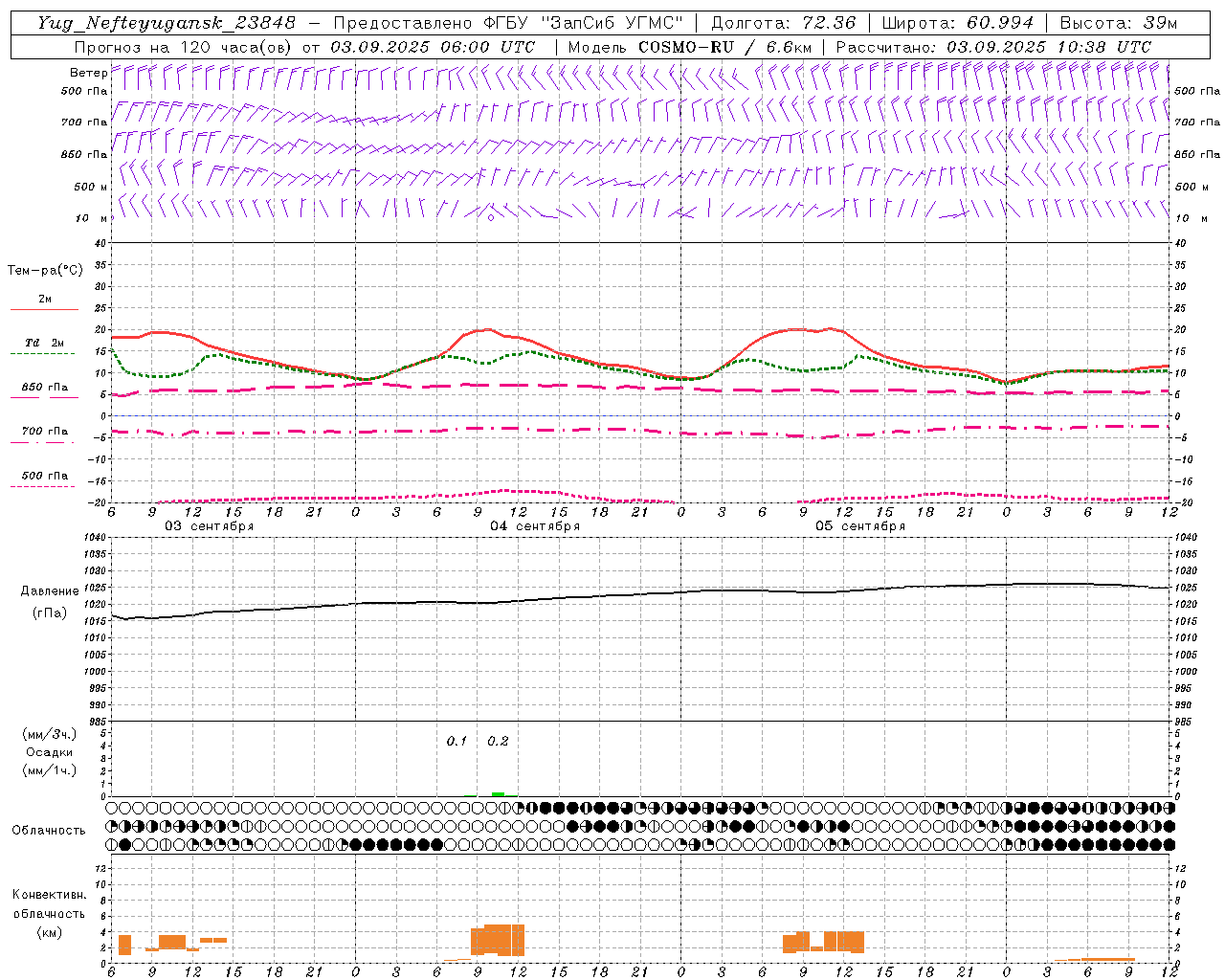Click the (гПа) unit under Давление
Viewport: 1225px width, 980px height.
pyautogui.click(x=49, y=613)
